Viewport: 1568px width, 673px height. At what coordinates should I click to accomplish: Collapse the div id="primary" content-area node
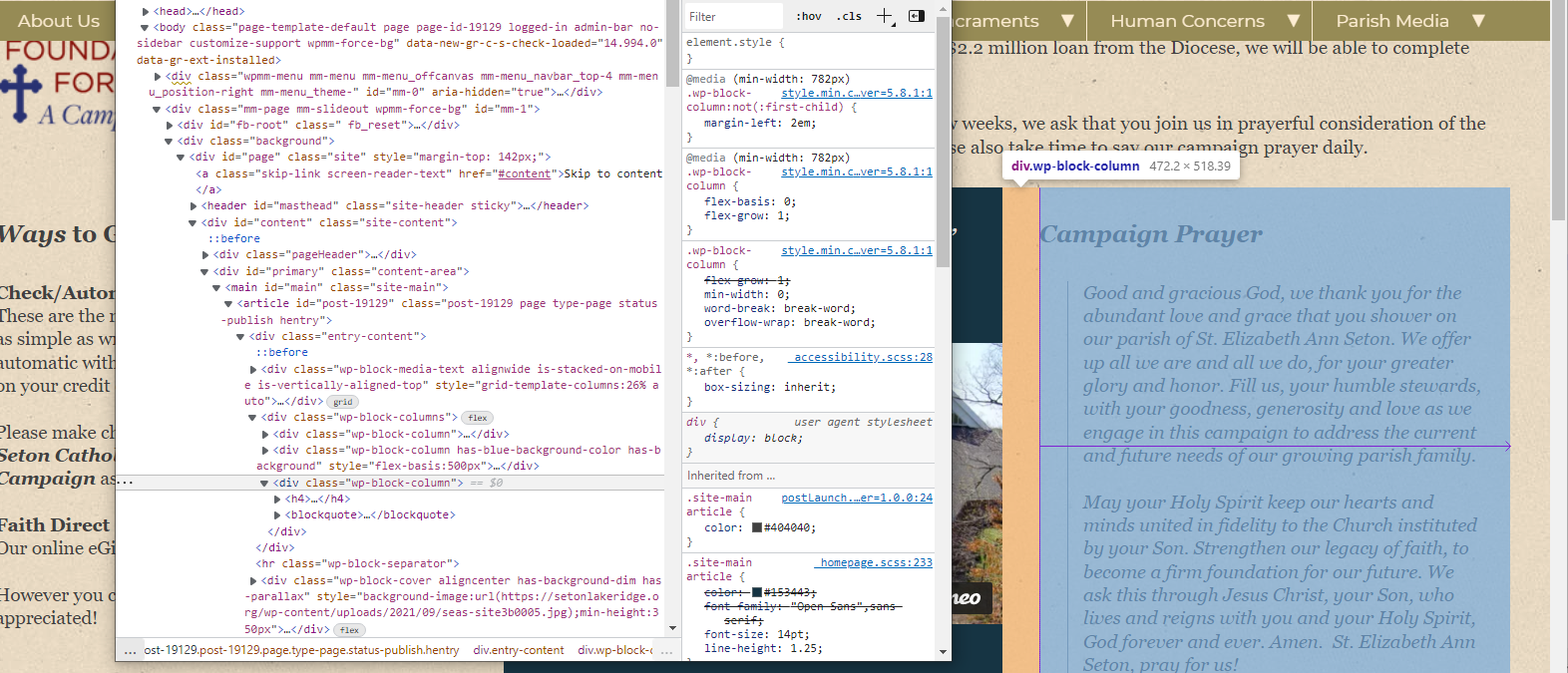tap(204, 271)
